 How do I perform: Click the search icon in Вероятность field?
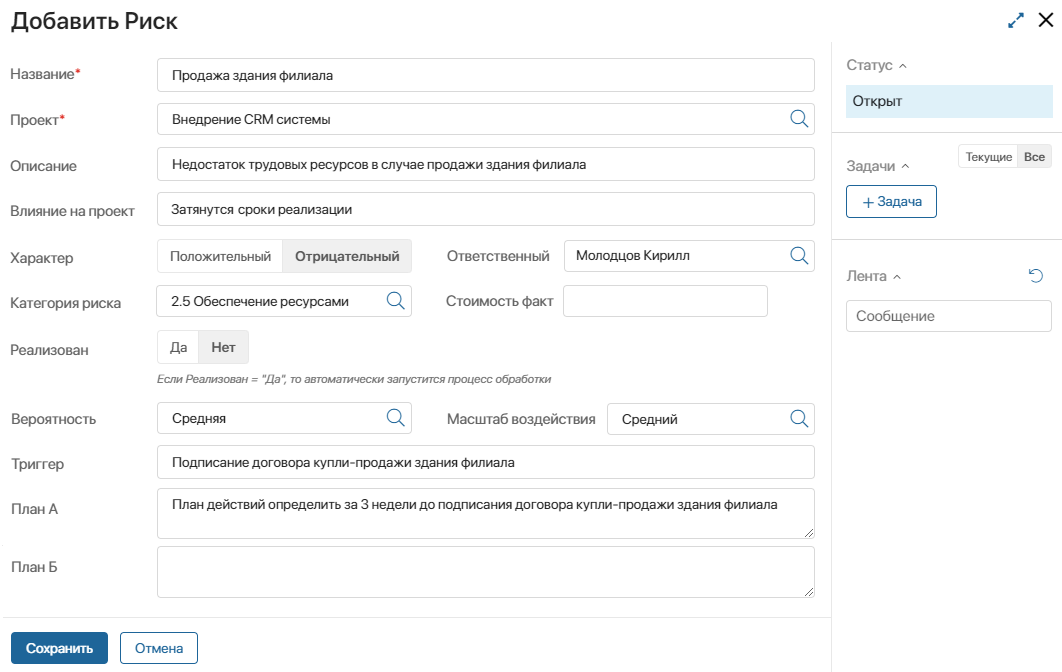(395, 418)
